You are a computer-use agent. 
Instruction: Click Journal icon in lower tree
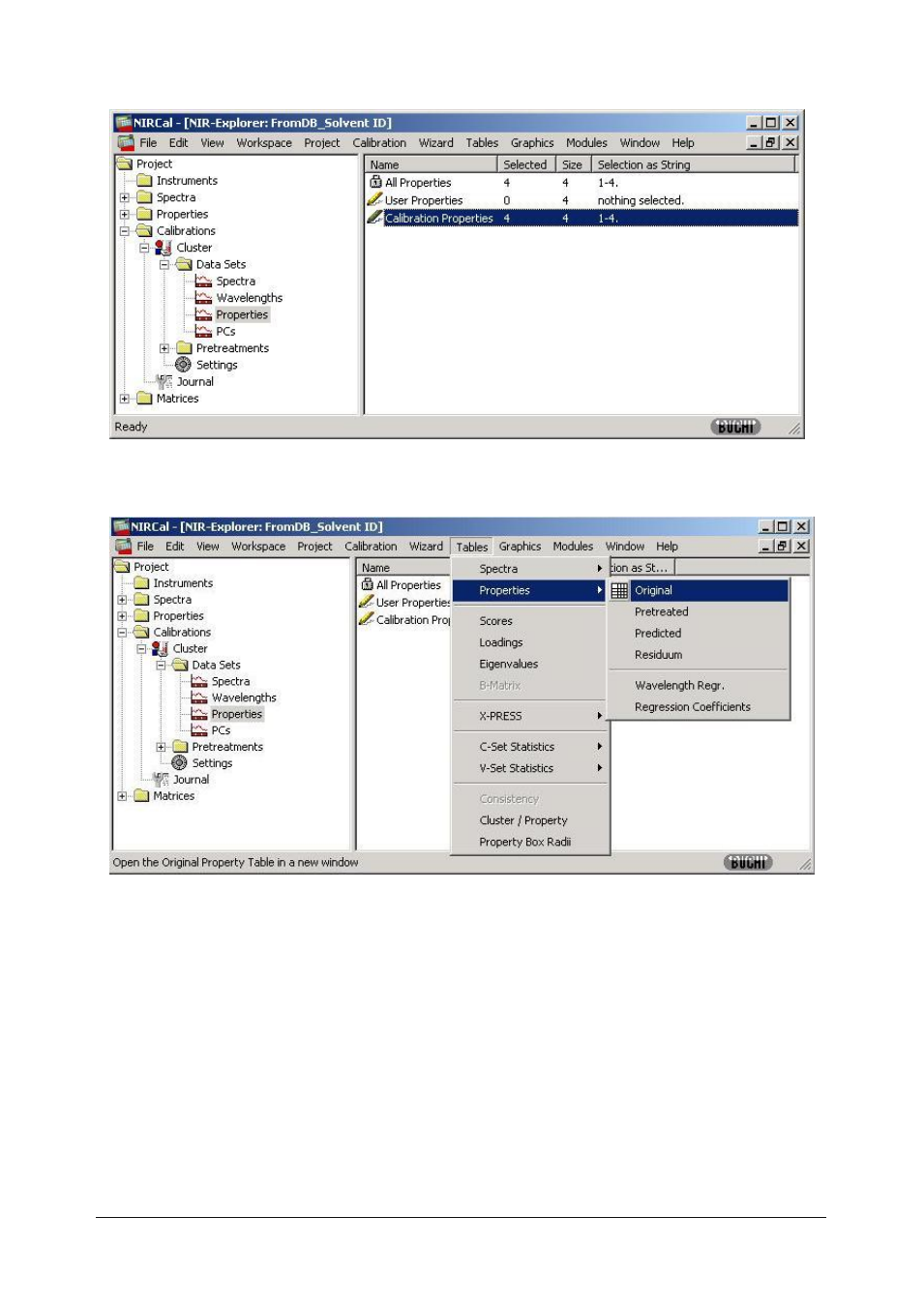161,780
